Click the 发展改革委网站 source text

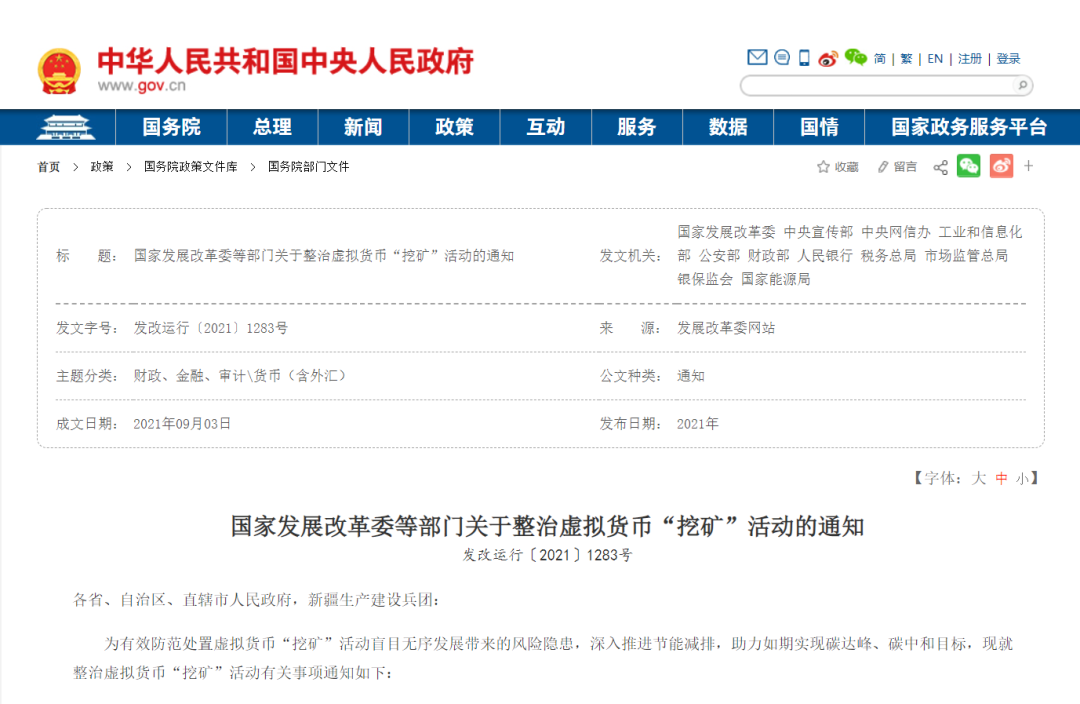726,328
